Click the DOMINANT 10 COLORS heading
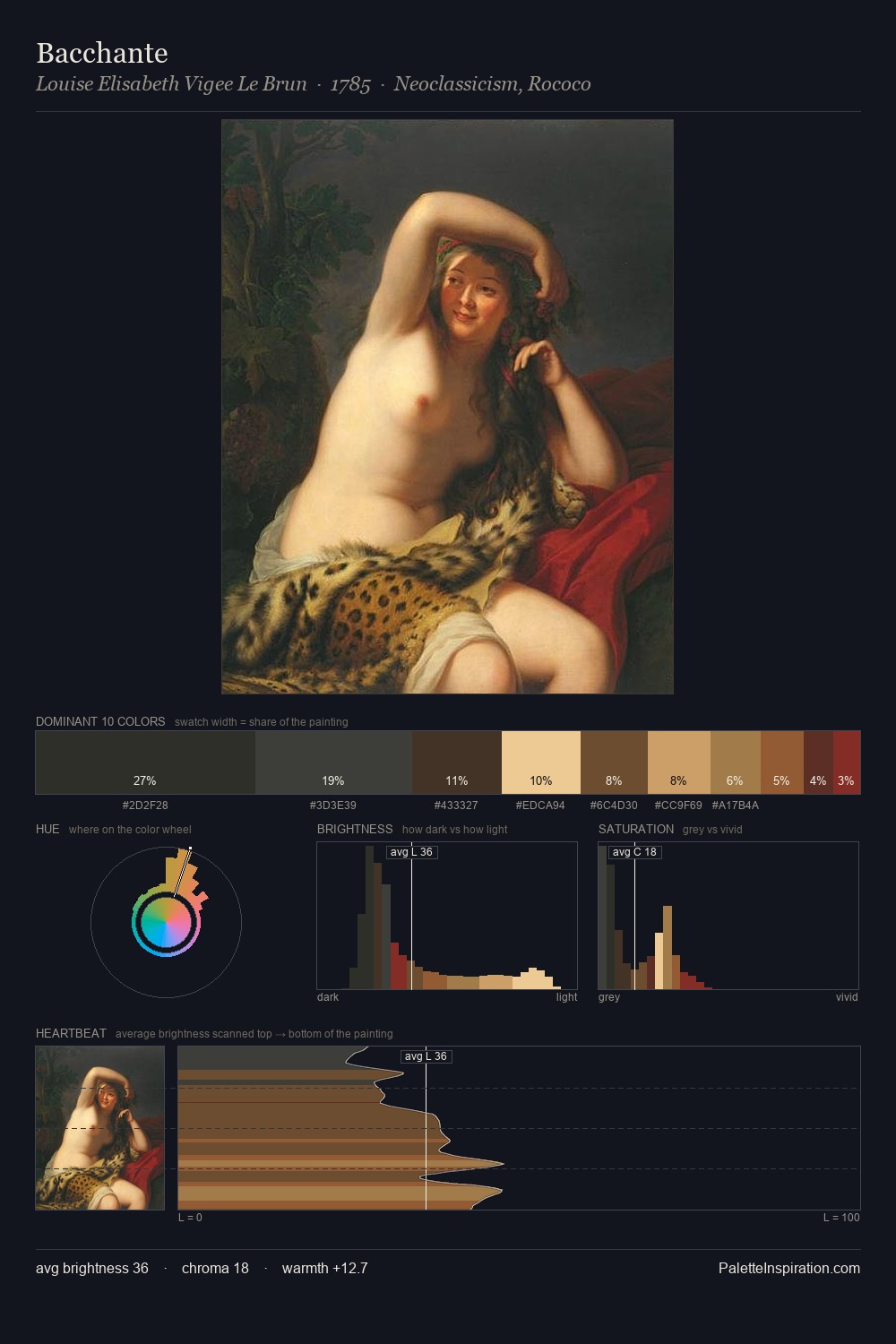 tap(100, 721)
